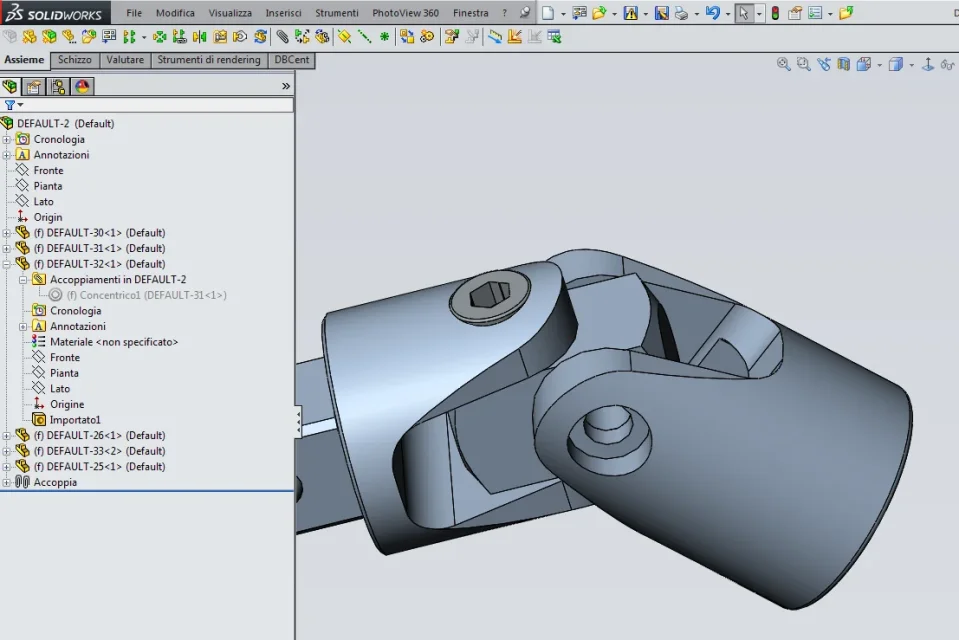This screenshot has height=640, width=959.
Task: Open the ? help menu
Action: (x=505, y=13)
